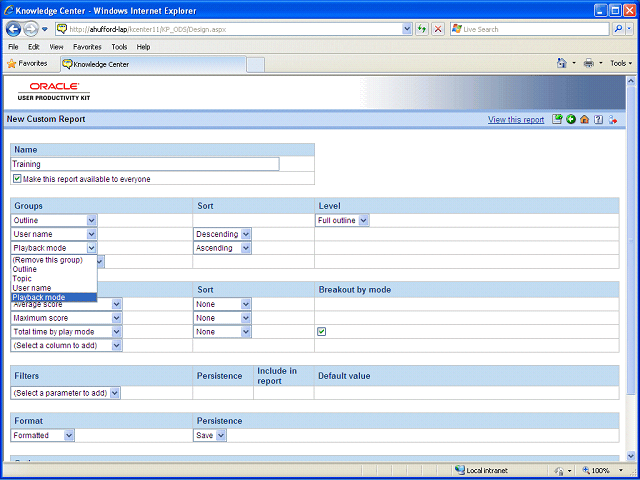Choose (Remove this group) from list
640x480 pixels.
click(x=54, y=260)
